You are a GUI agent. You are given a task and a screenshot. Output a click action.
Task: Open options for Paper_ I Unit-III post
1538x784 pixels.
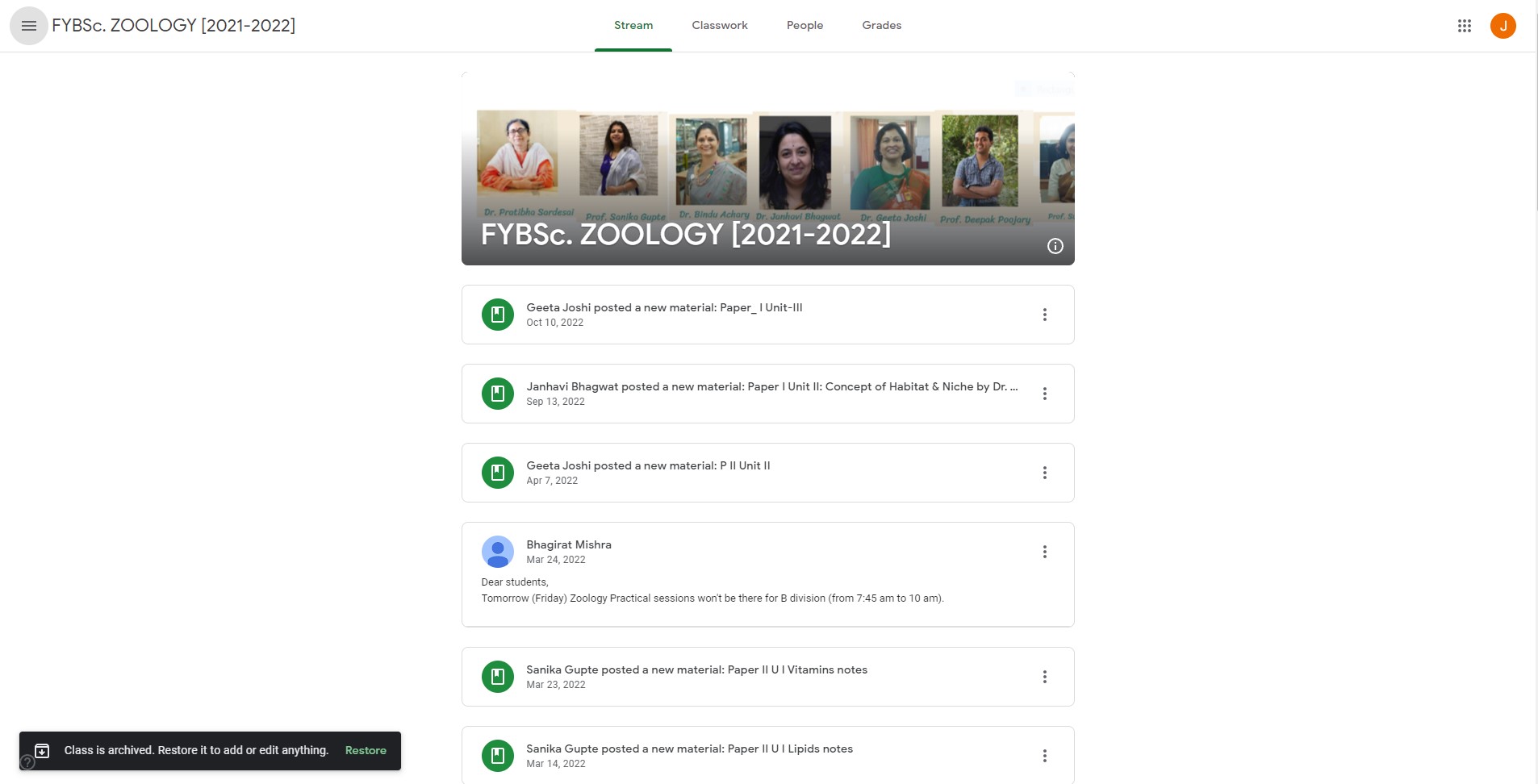click(1044, 315)
